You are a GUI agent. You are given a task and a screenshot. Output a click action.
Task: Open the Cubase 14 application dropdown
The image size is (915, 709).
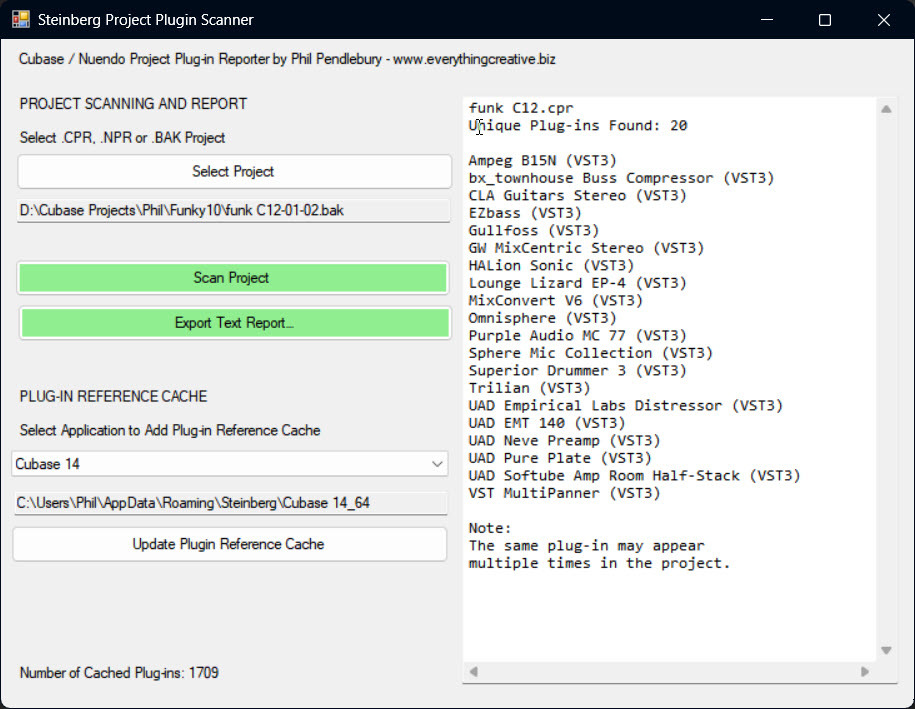(x=229, y=464)
